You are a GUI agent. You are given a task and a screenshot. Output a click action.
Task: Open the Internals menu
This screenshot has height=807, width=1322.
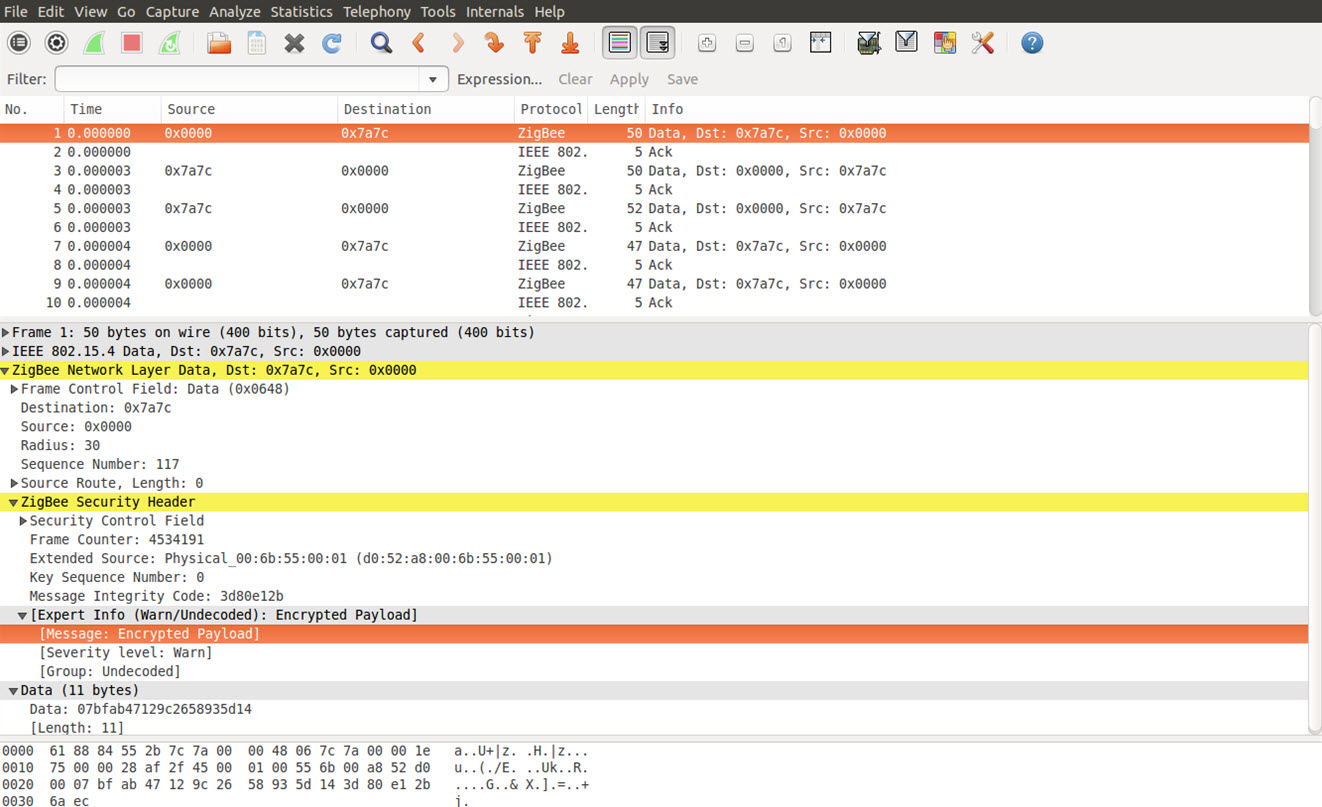click(495, 12)
